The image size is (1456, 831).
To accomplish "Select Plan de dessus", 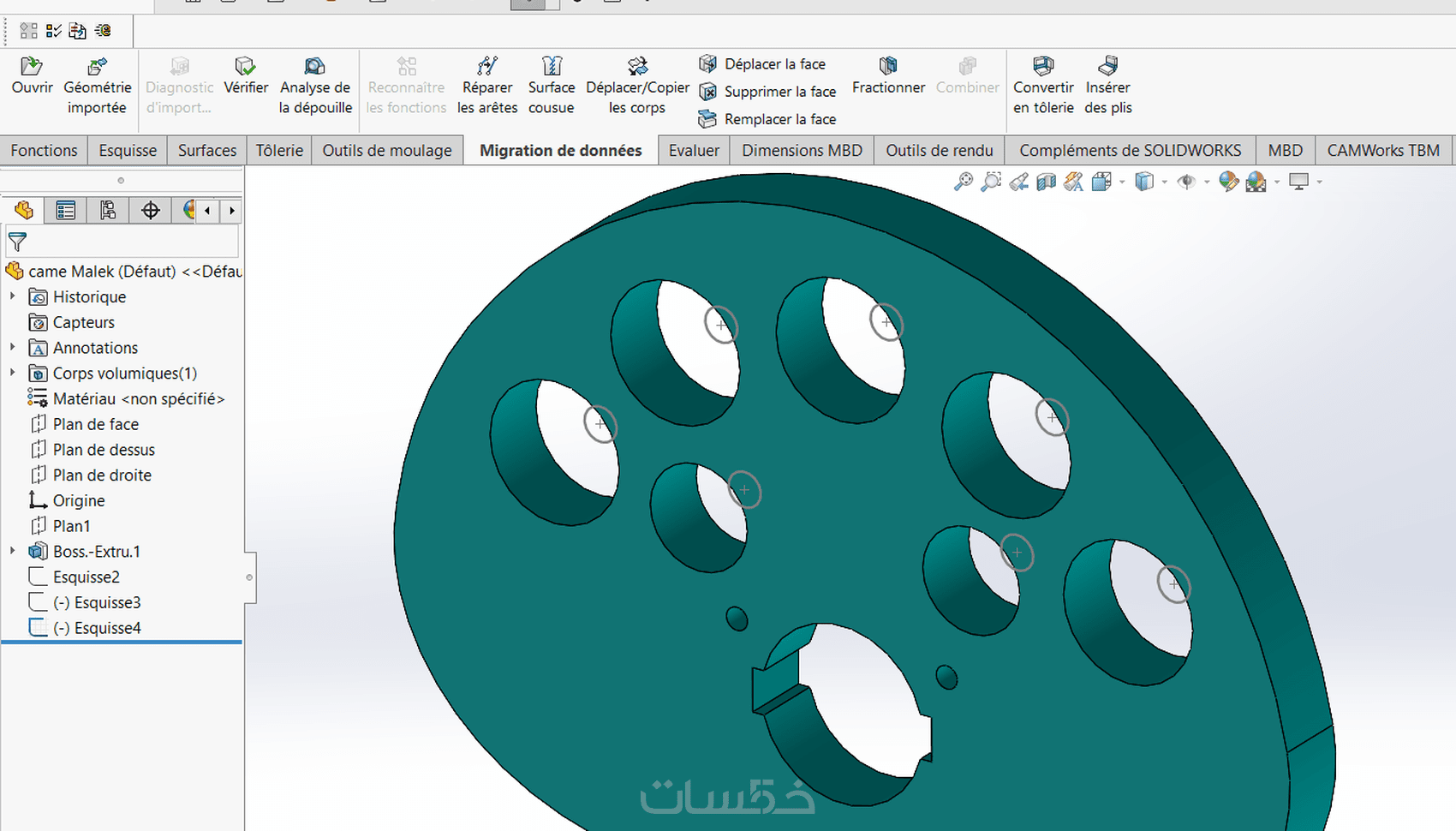I will [x=92, y=450].
